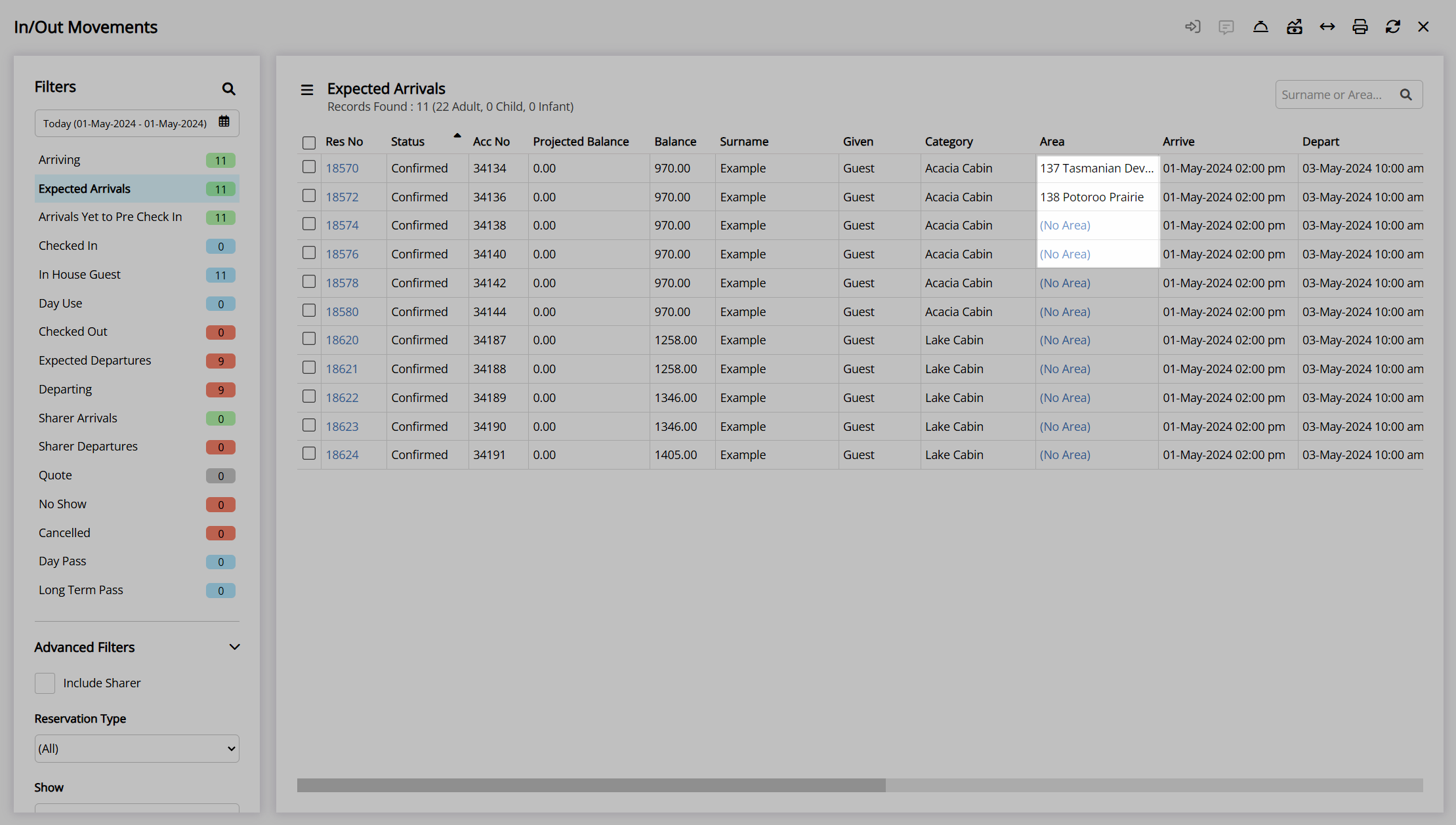This screenshot has height=825, width=1456.
Task: Click the refresh icon
Action: pos(1393,27)
